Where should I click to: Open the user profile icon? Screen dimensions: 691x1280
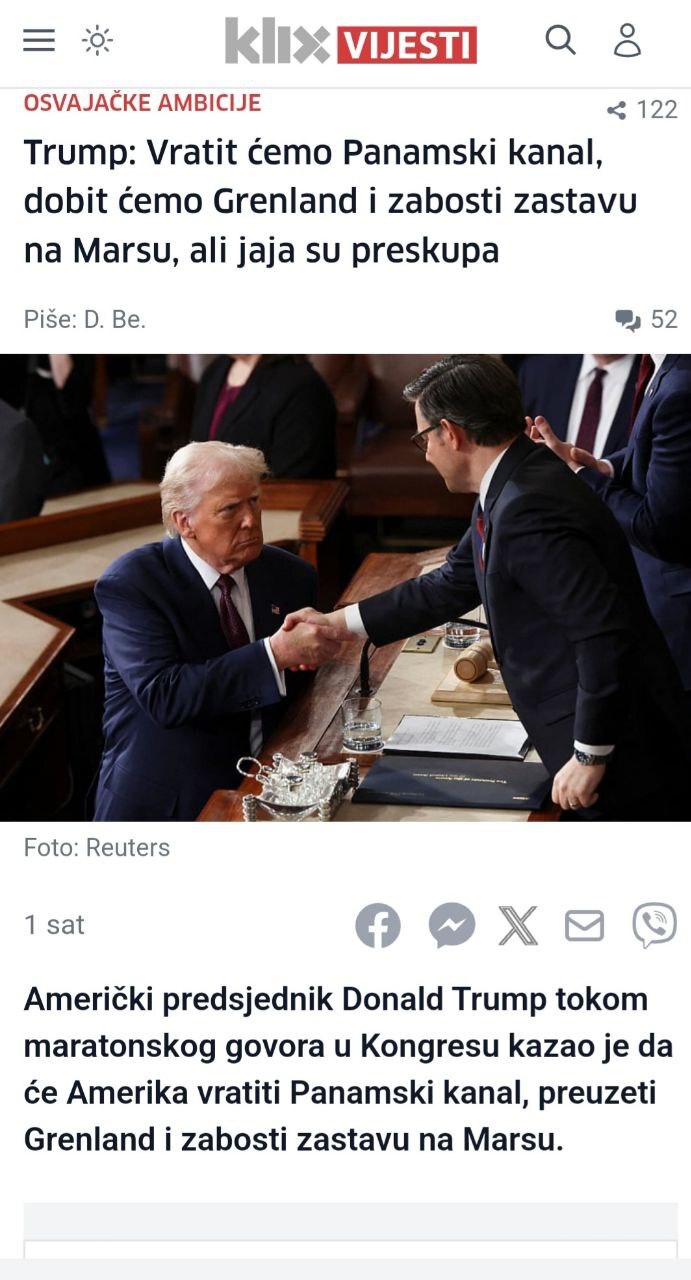click(627, 40)
